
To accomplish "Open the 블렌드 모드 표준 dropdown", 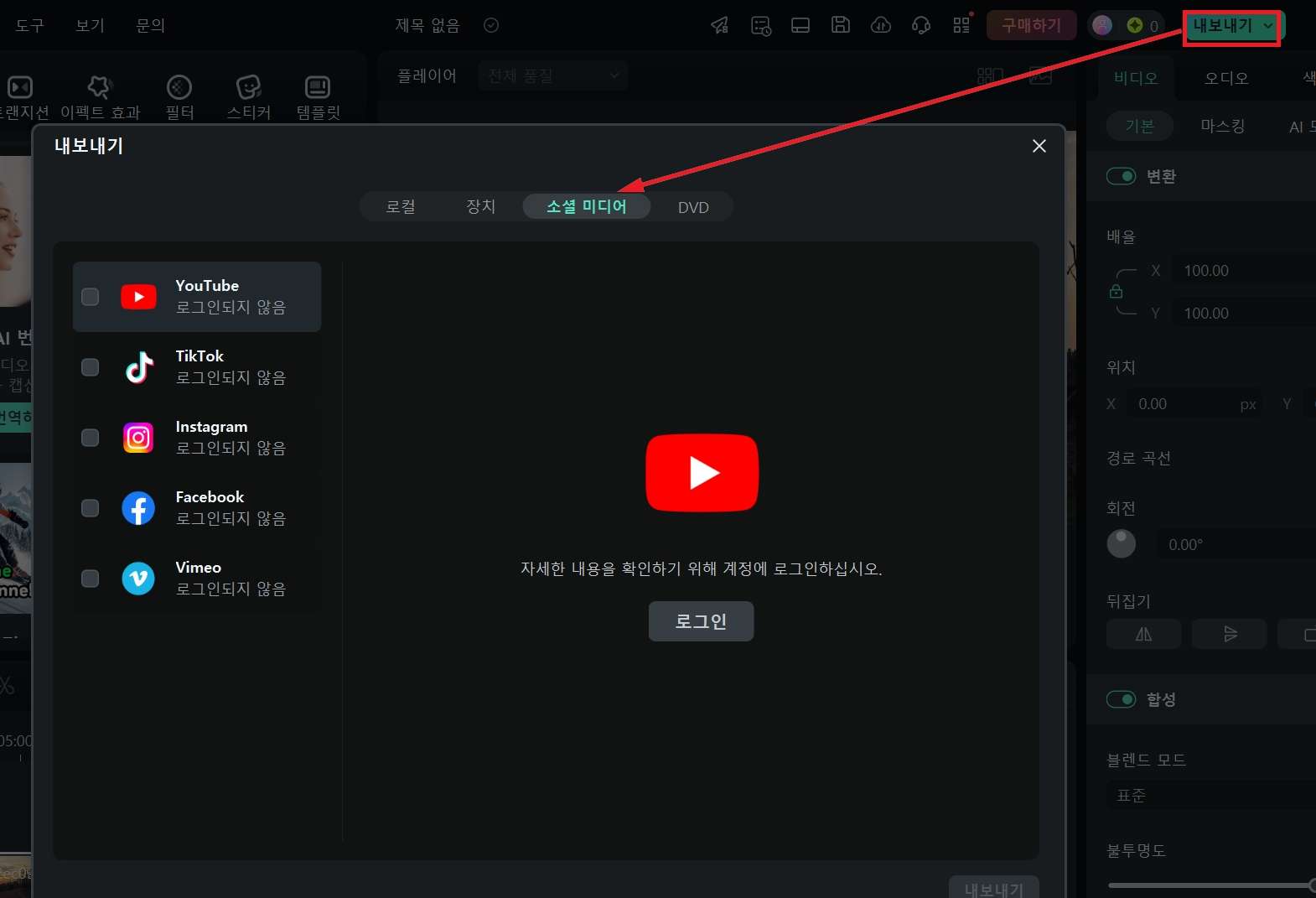I will [1210, 795].
